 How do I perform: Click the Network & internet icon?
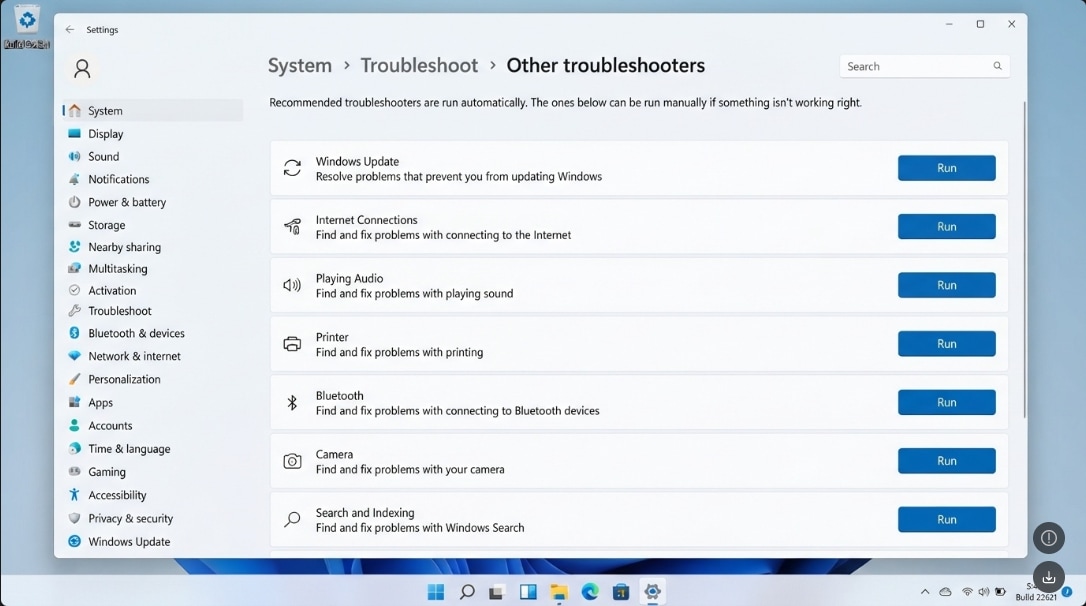[x=74, y=356]
